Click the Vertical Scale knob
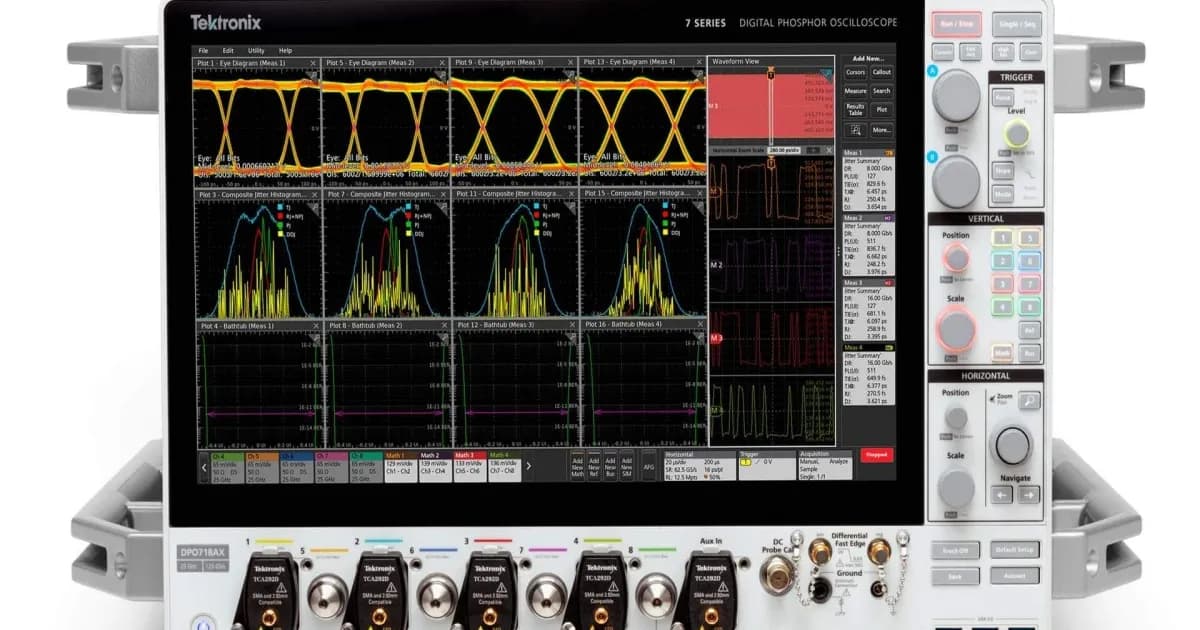The height and width of the screenshot is (630, 1200). point(956,329)
